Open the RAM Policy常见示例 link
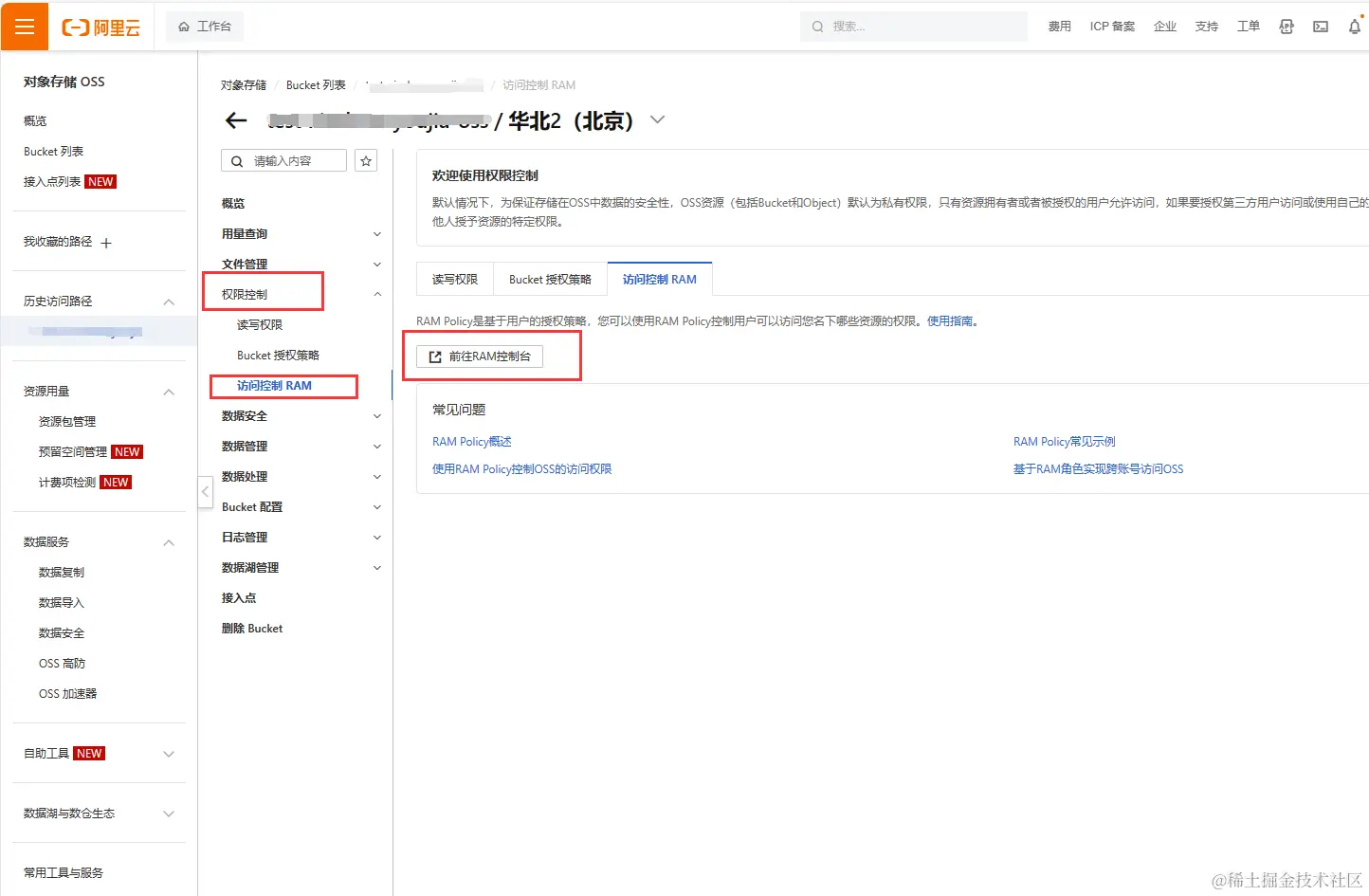 pyautogui.click(x=1065, y=442)
